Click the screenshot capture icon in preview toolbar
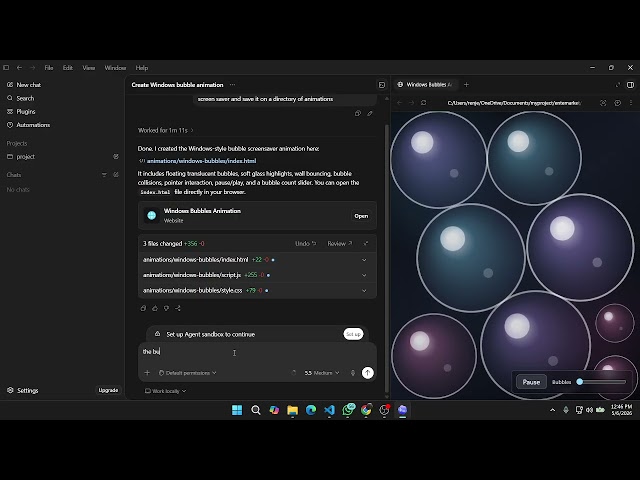The height and width of the screenshot is (480, 640). [603, 103]
